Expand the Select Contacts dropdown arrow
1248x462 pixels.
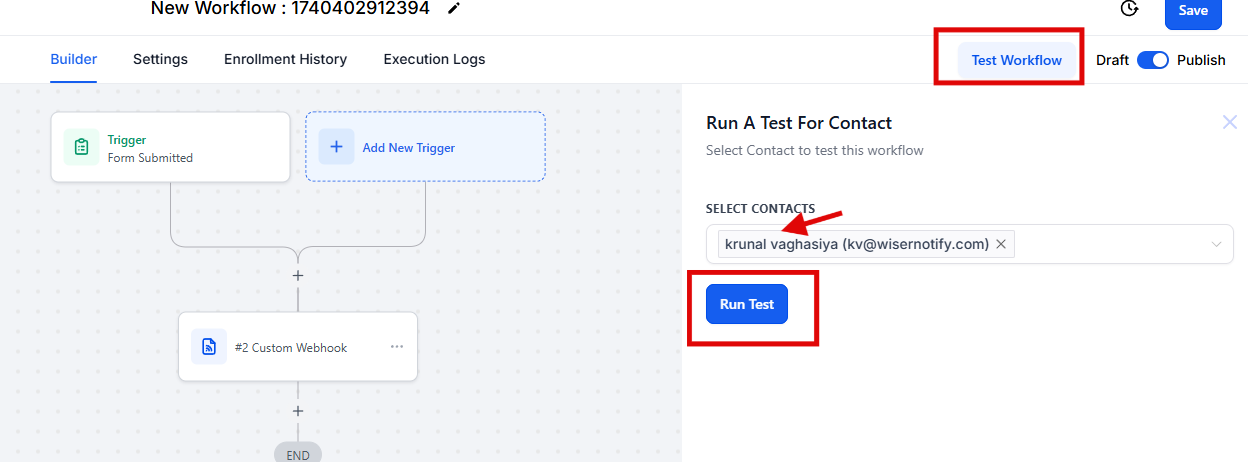[1217, 244]
